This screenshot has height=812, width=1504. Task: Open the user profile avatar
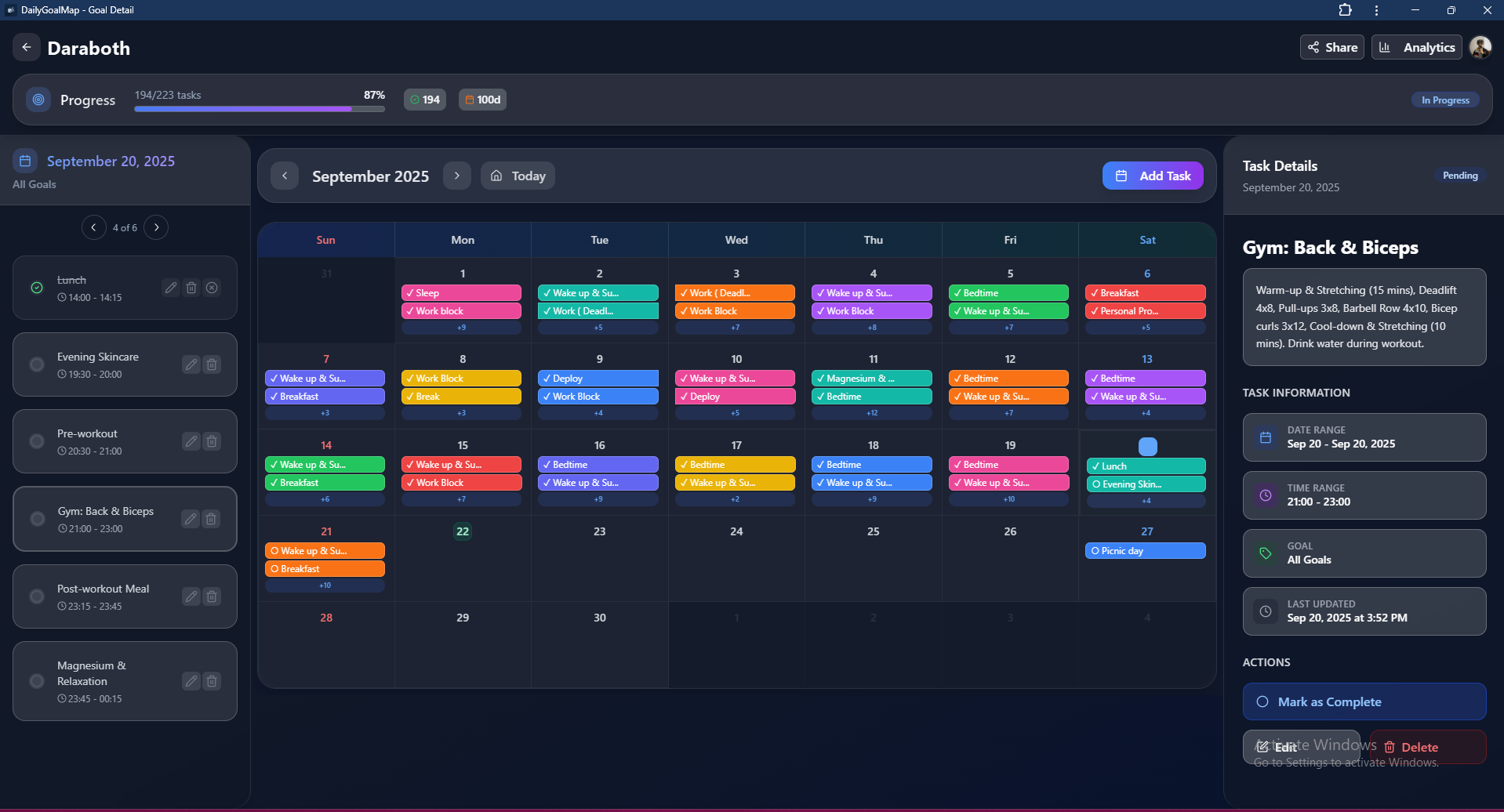coord(1480,48)
